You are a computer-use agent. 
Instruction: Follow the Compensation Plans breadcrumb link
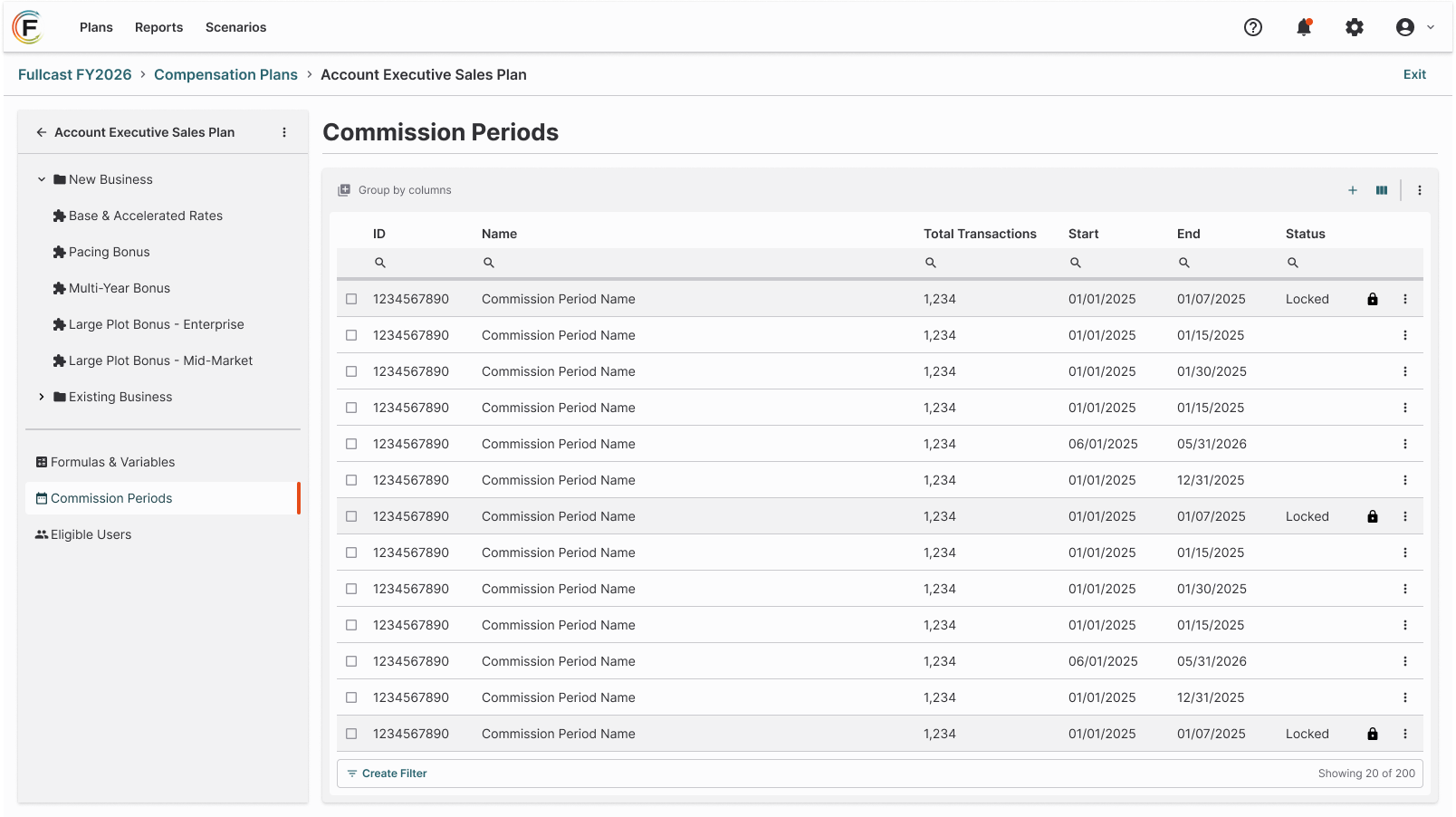pyautogui.click(x=225, y=74)
